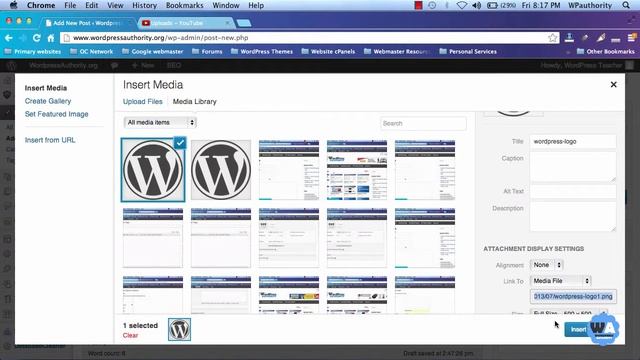
Task: Open the Window menu
Action: click(226, 5)
